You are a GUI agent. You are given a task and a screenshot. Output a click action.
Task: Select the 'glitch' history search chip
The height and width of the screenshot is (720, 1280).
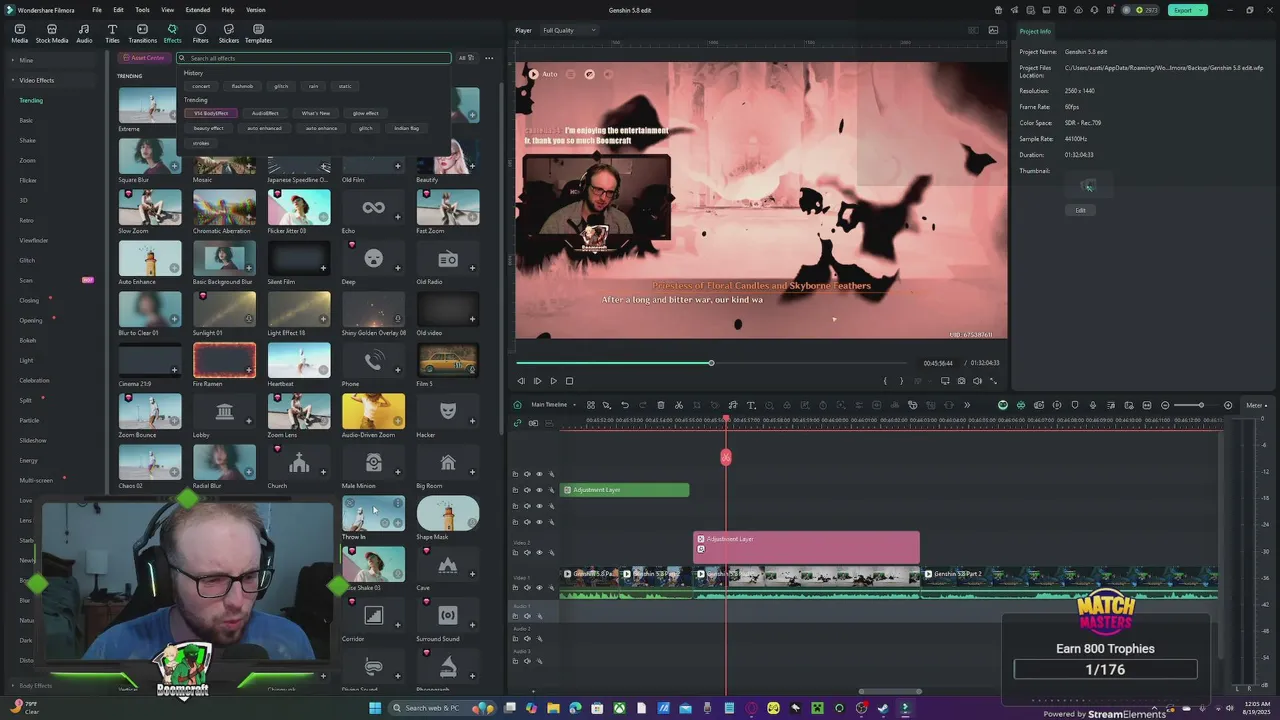281,86
